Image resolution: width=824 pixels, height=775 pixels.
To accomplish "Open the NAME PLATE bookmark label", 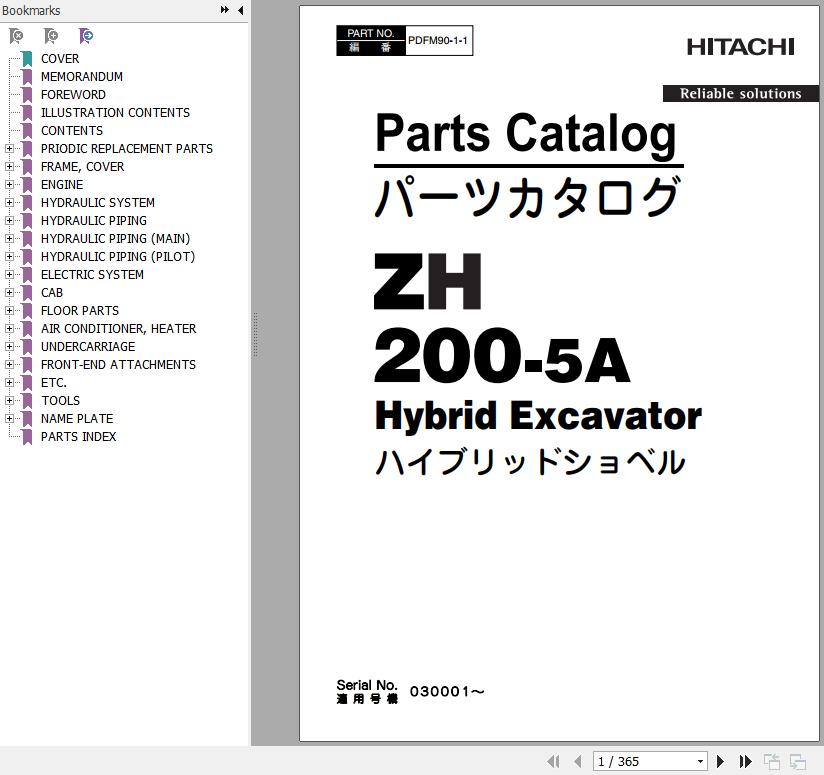I will pos(77,418).
